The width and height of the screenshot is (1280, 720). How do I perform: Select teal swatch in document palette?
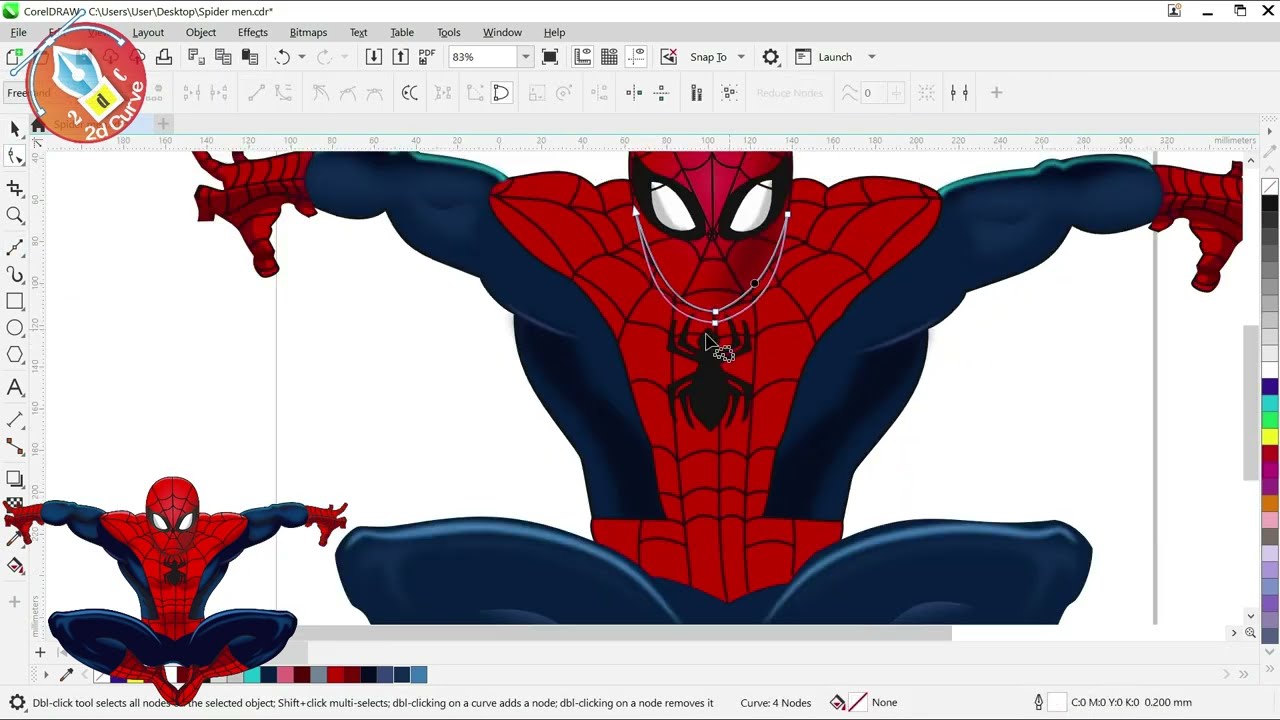pos(252,675)
